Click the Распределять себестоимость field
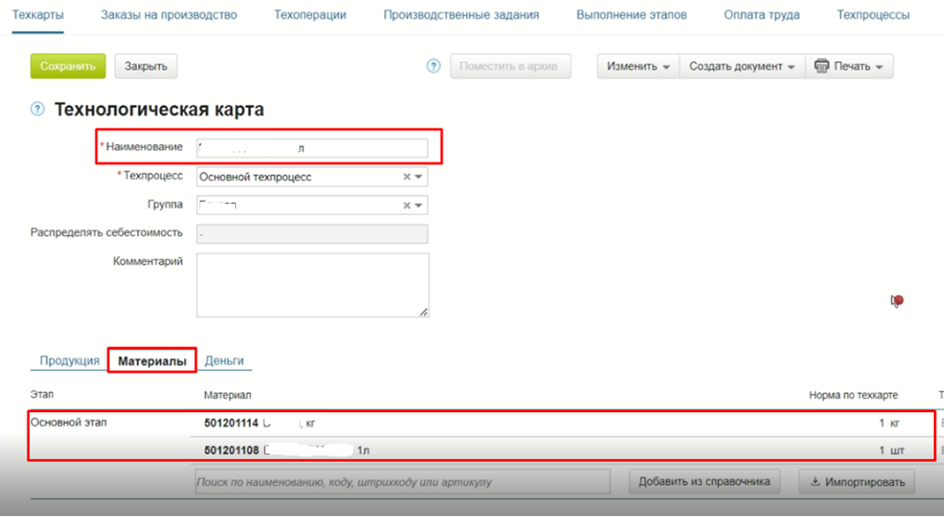 (x=312, y=234)
